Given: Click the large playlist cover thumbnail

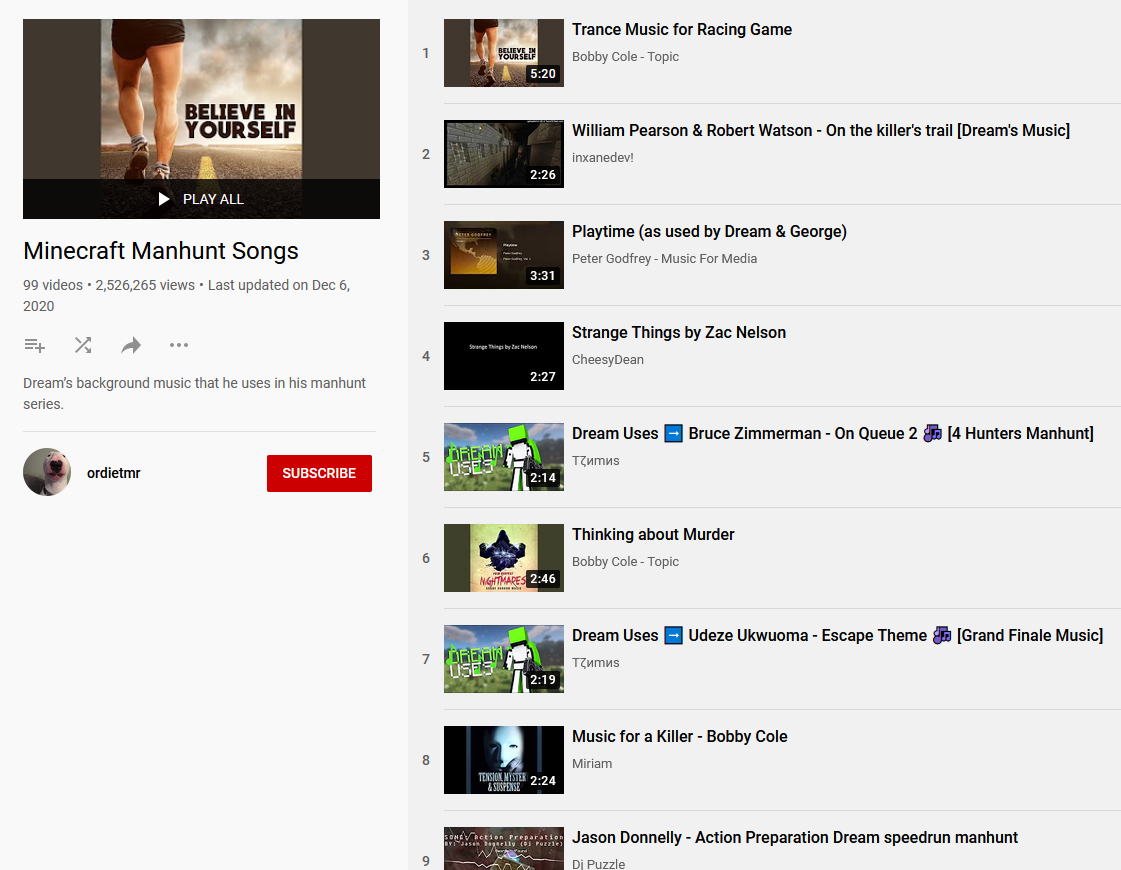Looking at the screenshot, I should tap(202, 119).
